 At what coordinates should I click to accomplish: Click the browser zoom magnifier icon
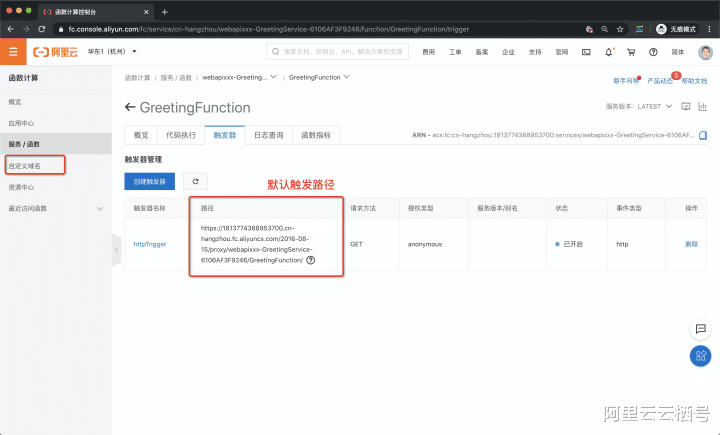tap(604, 29)
